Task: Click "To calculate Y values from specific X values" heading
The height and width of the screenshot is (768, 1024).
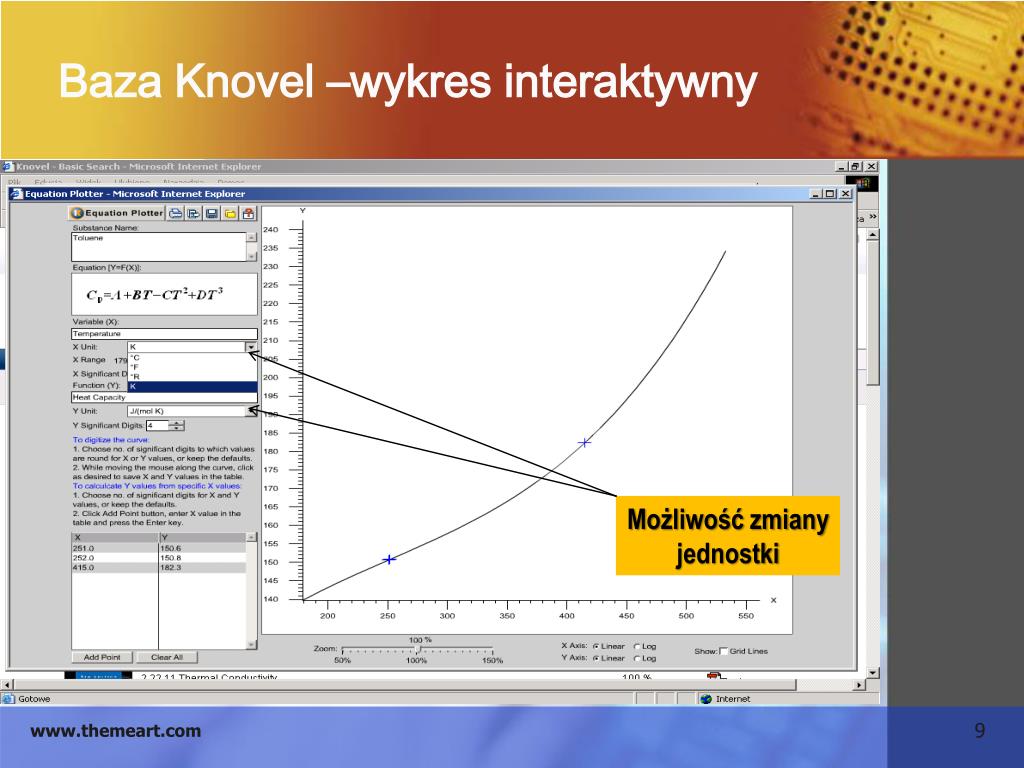Action: (x=157, y=486)
